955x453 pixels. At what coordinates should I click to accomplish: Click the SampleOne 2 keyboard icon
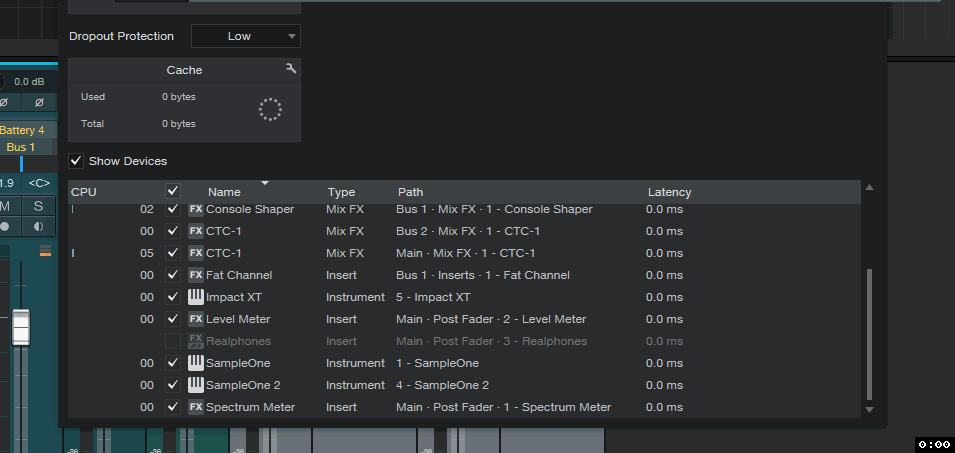click(x=196, y=385)
